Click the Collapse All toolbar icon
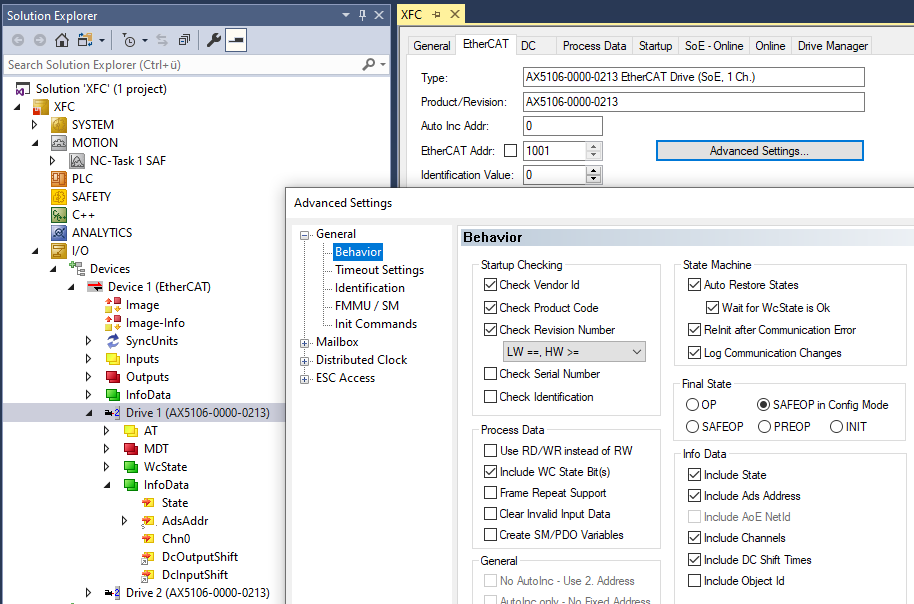The width and height of the screenshot is (914, 604). point(184,40)
